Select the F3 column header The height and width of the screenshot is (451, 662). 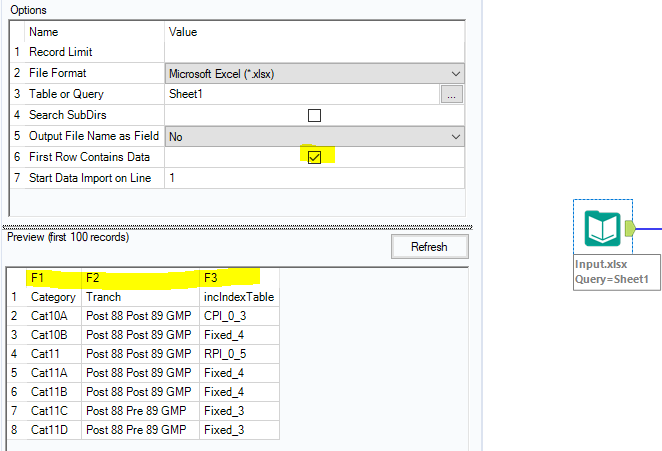click(238, 277)
